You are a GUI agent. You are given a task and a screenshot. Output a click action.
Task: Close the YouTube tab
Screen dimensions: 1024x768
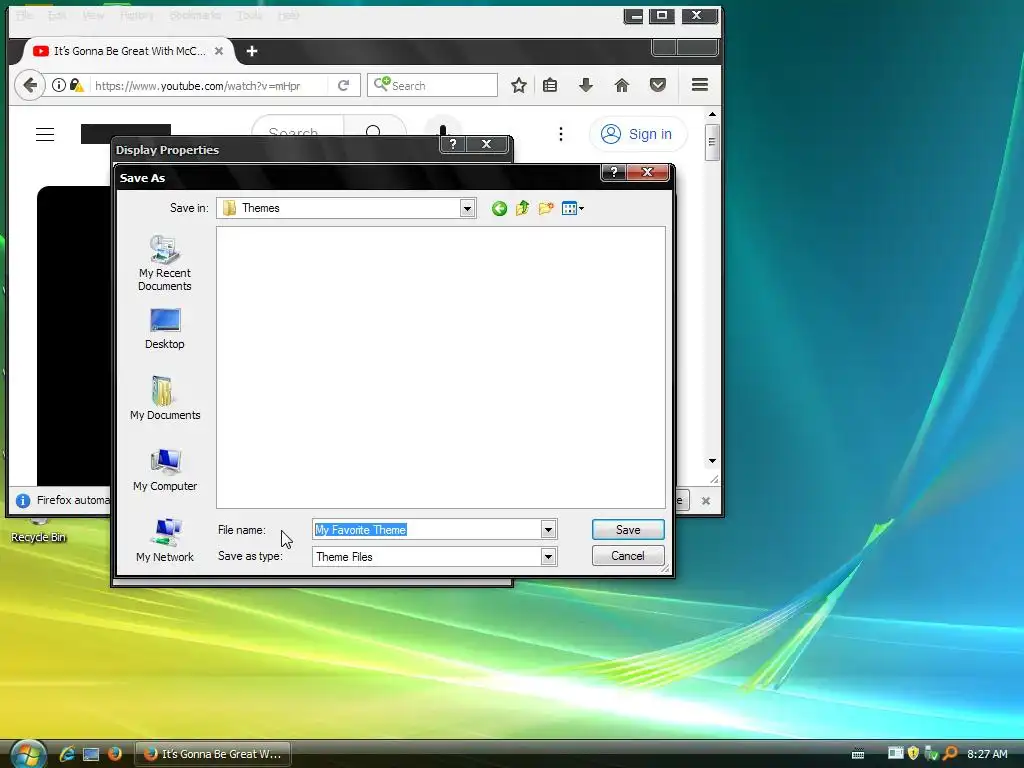pyautogui.click(x=219, y=51)
